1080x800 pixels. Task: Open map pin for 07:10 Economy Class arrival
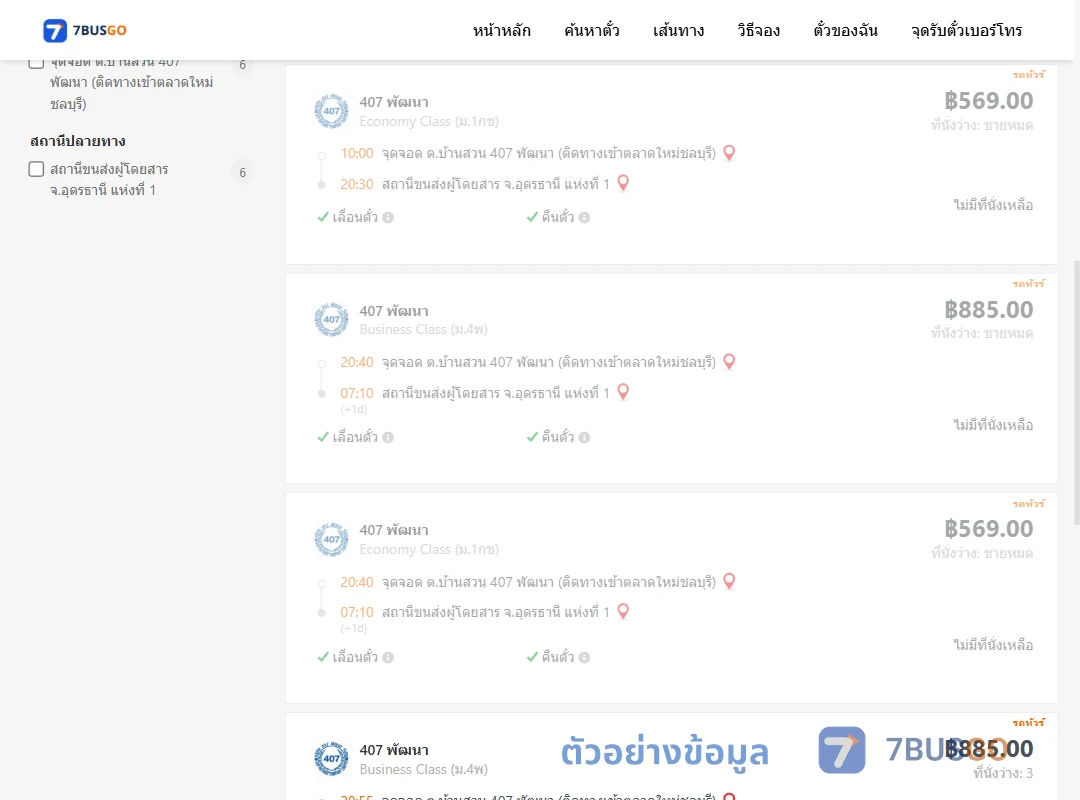point(623,611)
